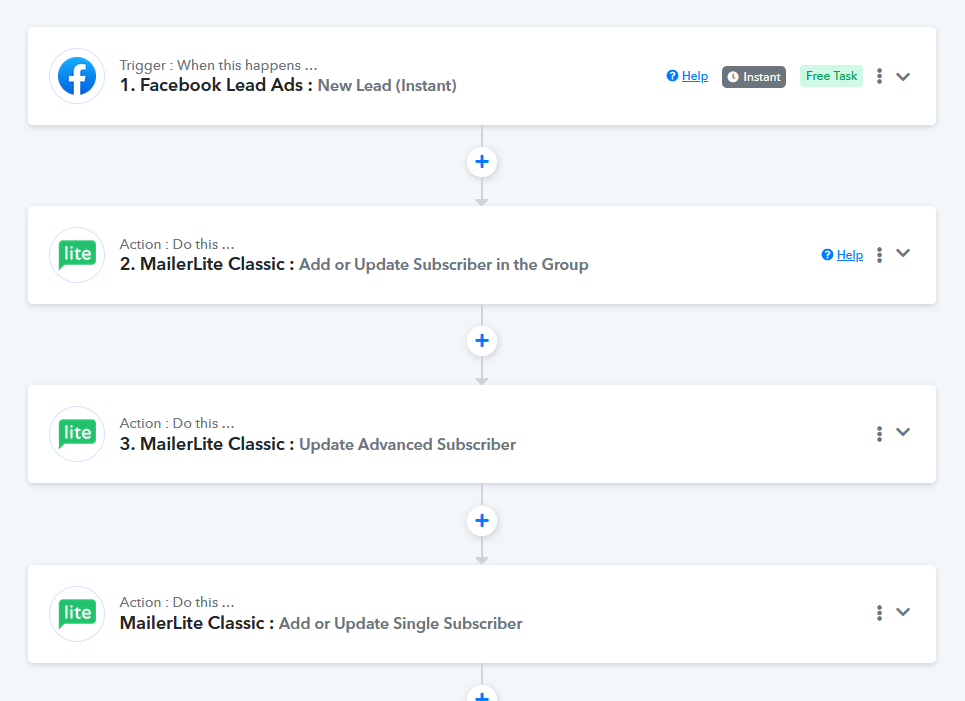Open Help link for Facebook Lead Ads trigger
The image size is (965, 701).
pyautogui.click(x=687, y=76)
